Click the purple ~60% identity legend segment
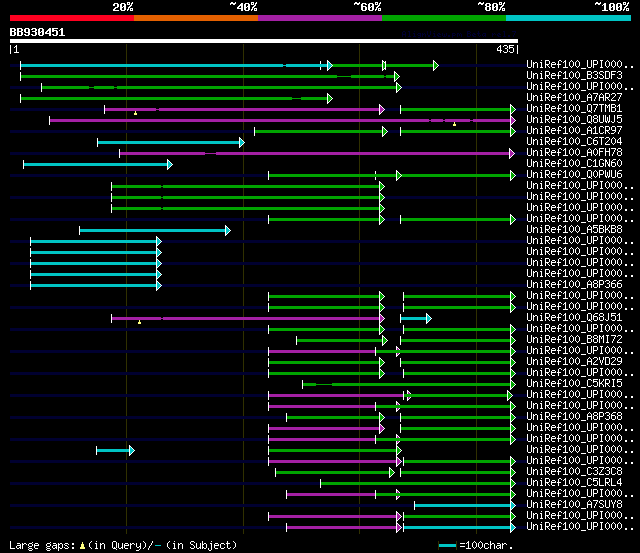The image size is (640, 553). click(320, 18)
